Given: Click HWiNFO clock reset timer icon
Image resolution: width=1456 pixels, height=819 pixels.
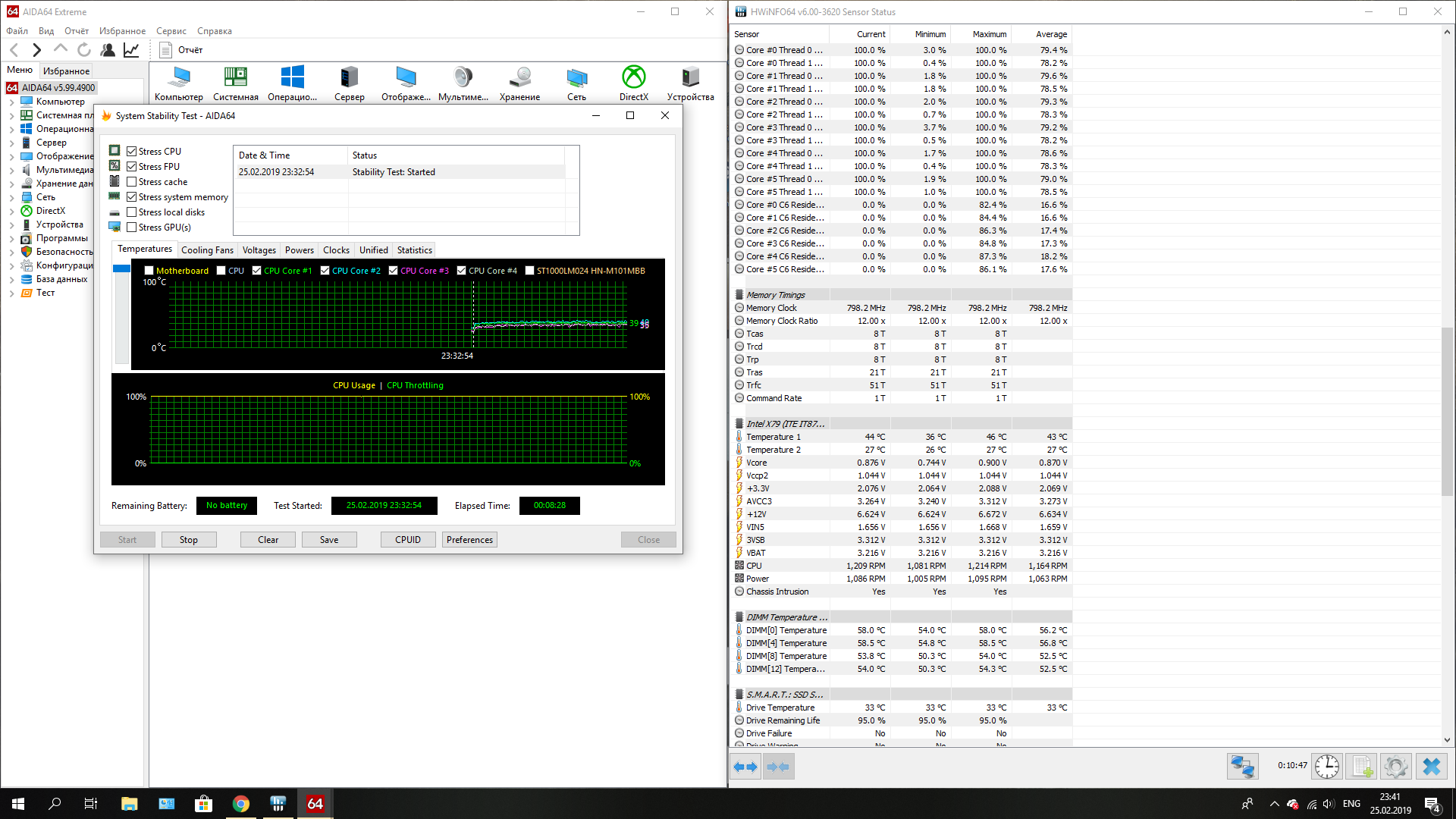Looking at the screenshot, I should 1326,767.
